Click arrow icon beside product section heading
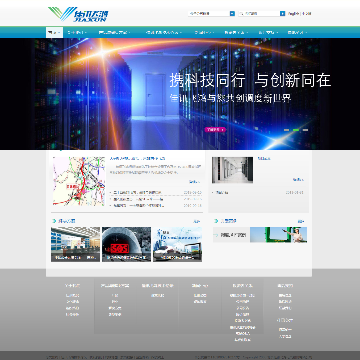The height and width of the screenshot is (360, 360). coord(54,221)
